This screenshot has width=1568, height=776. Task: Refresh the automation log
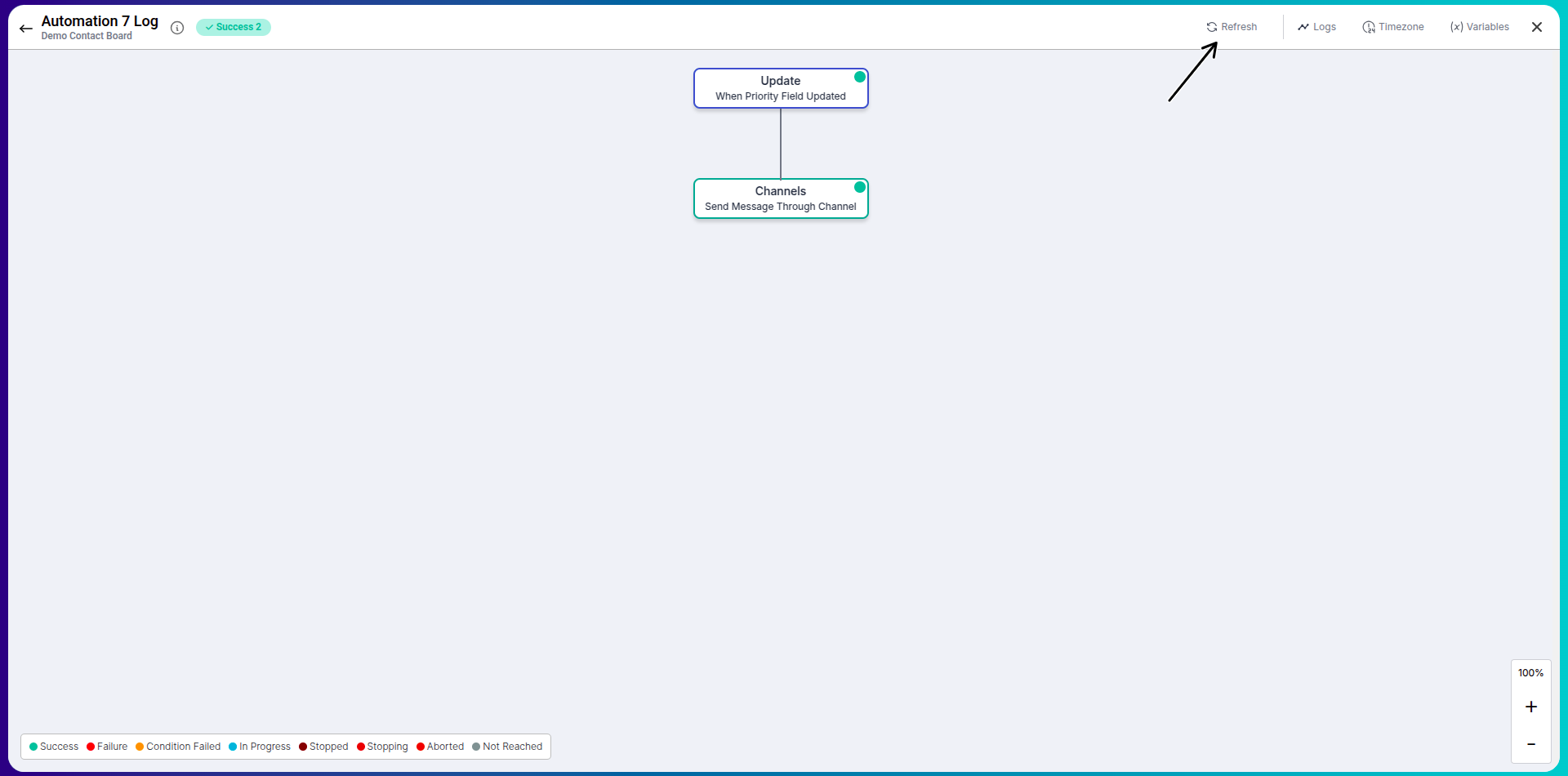pyautogui.click(x=1232, y=27)
